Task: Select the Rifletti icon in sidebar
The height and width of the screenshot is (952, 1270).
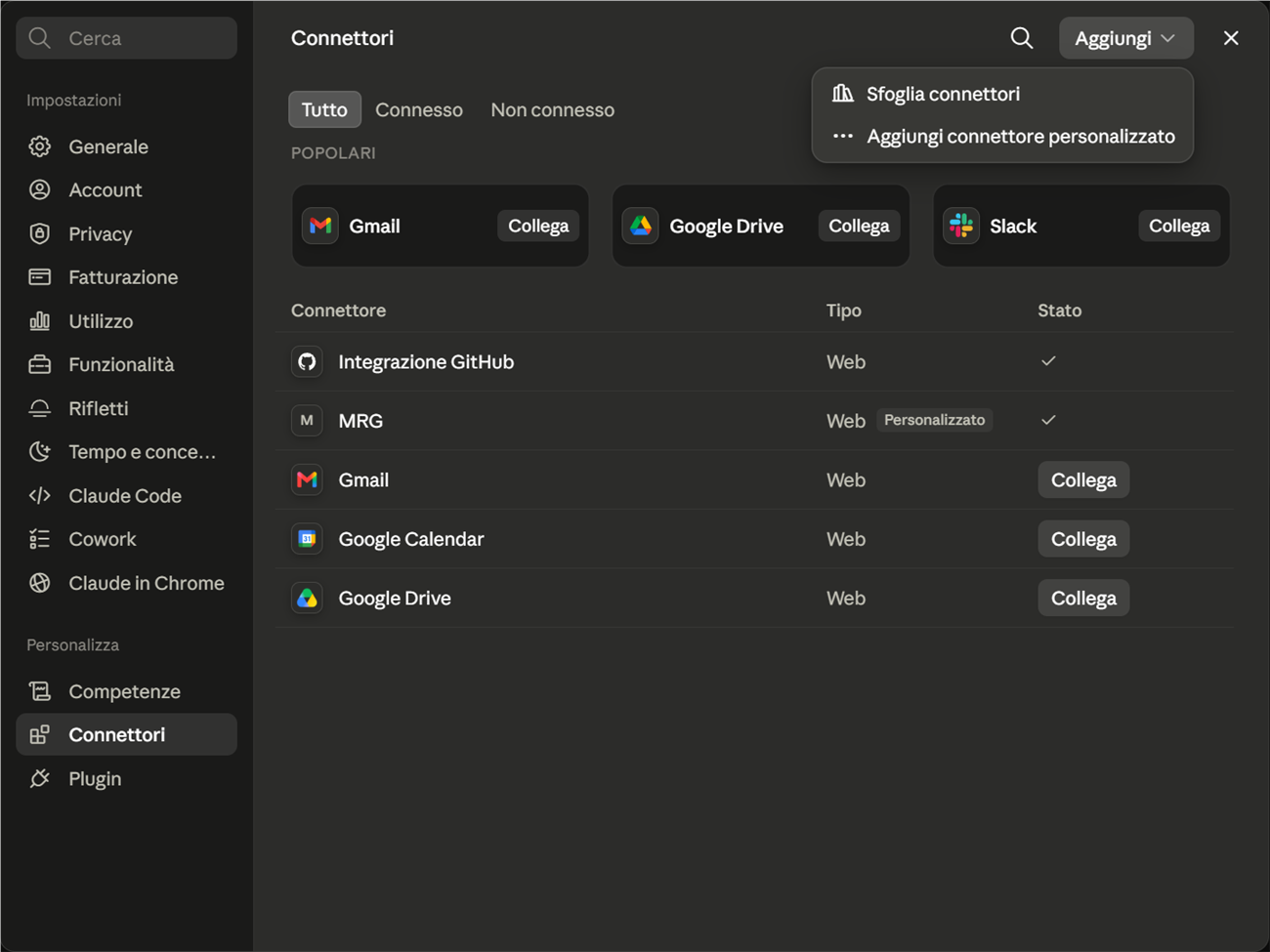Action: tap(40, 408)
